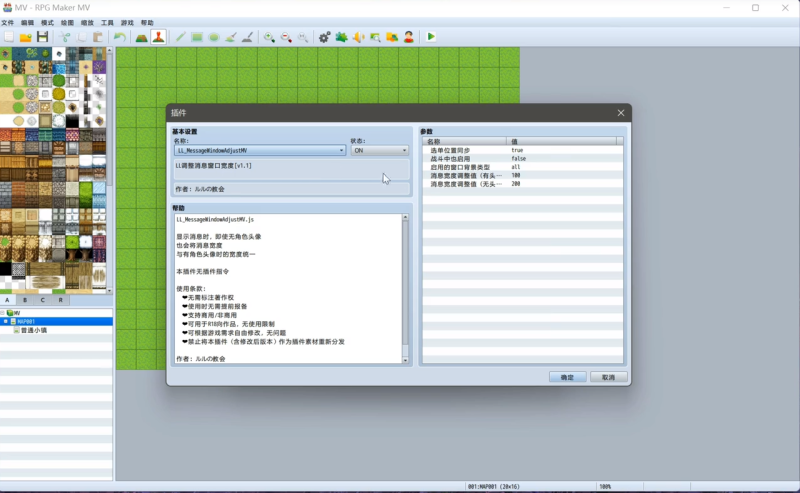This screenshot has height=493, width=800.
Task: Click the Save Project floppy icon
Action: (42, 37)
